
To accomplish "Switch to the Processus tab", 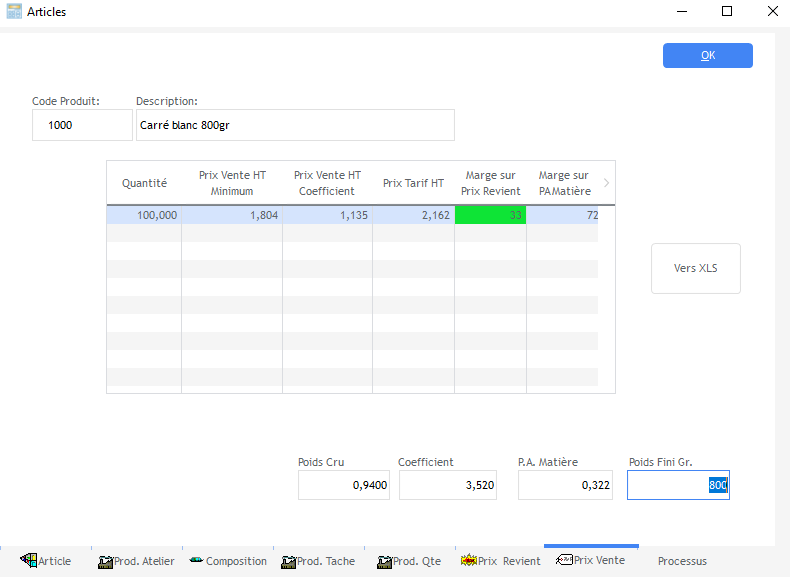I will coord(682,561).
